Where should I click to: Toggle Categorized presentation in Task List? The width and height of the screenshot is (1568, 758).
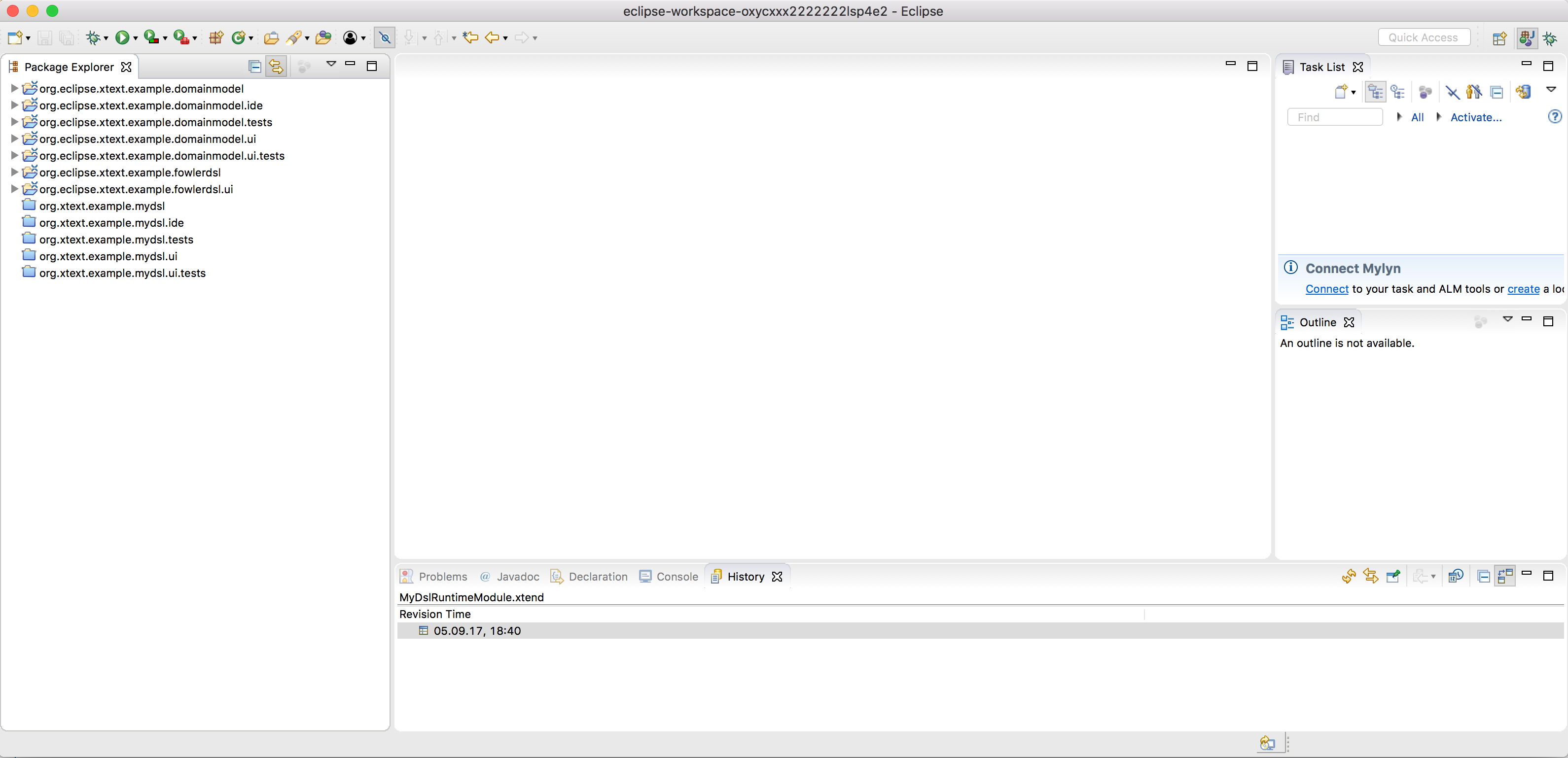click(x=1375, y=92)
